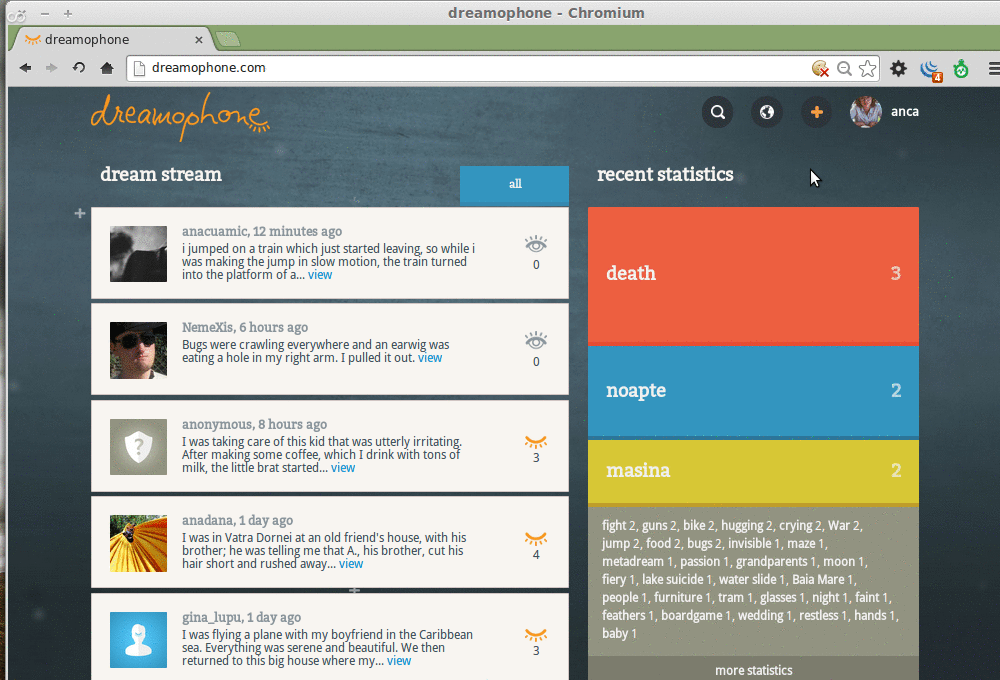
Task: Click the globe explore icon
Action: [767, 112]
